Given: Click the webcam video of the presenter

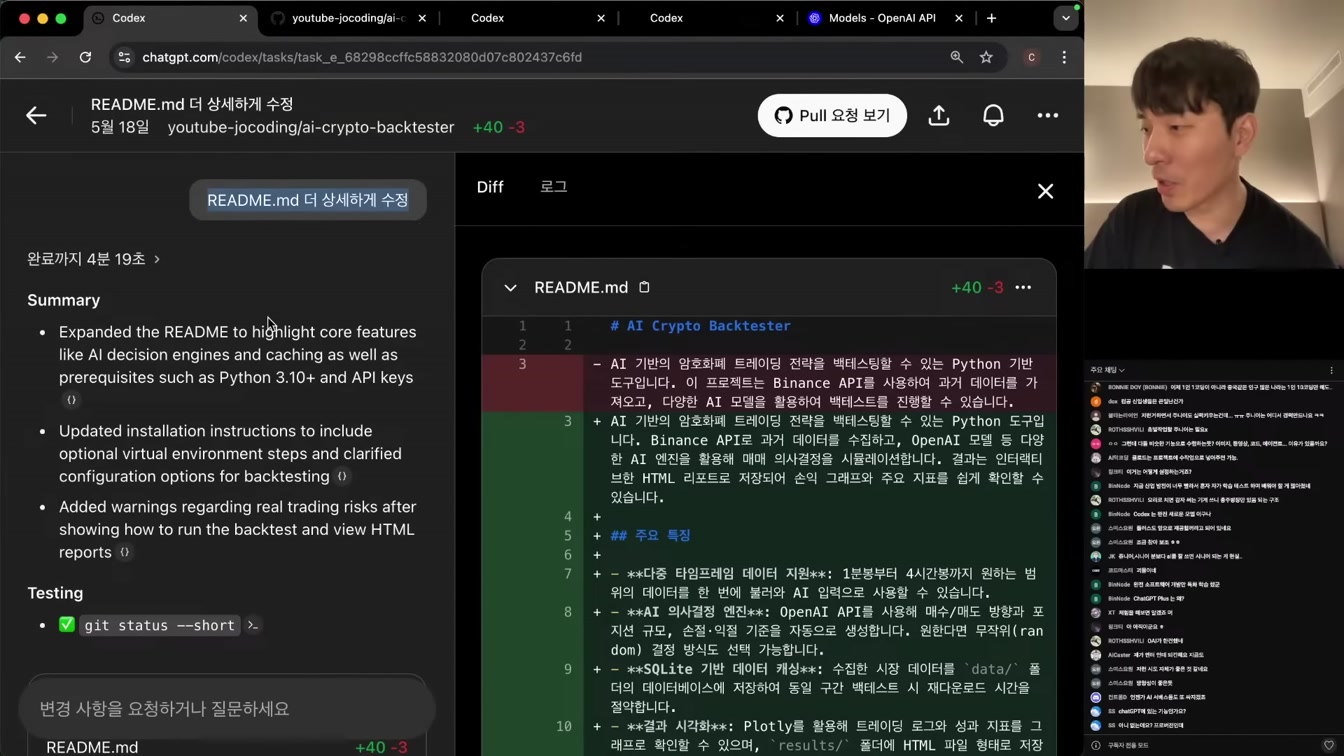Looking at the screenshot, I should [1214, 134].
